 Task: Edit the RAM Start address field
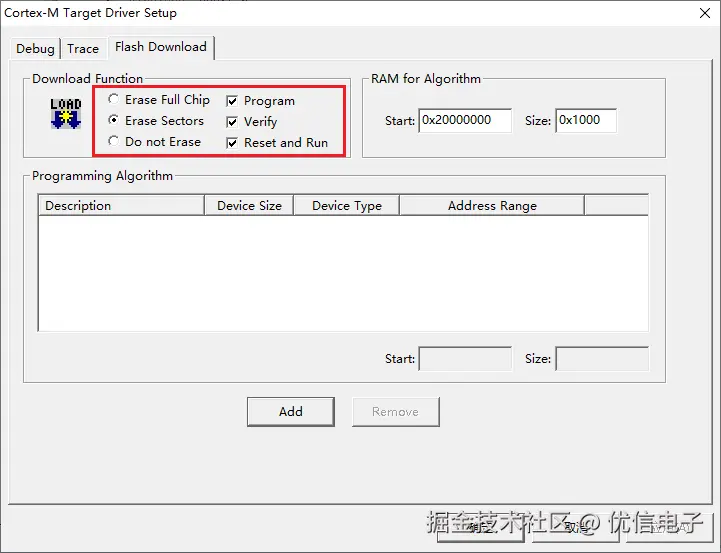coord(465,120)
